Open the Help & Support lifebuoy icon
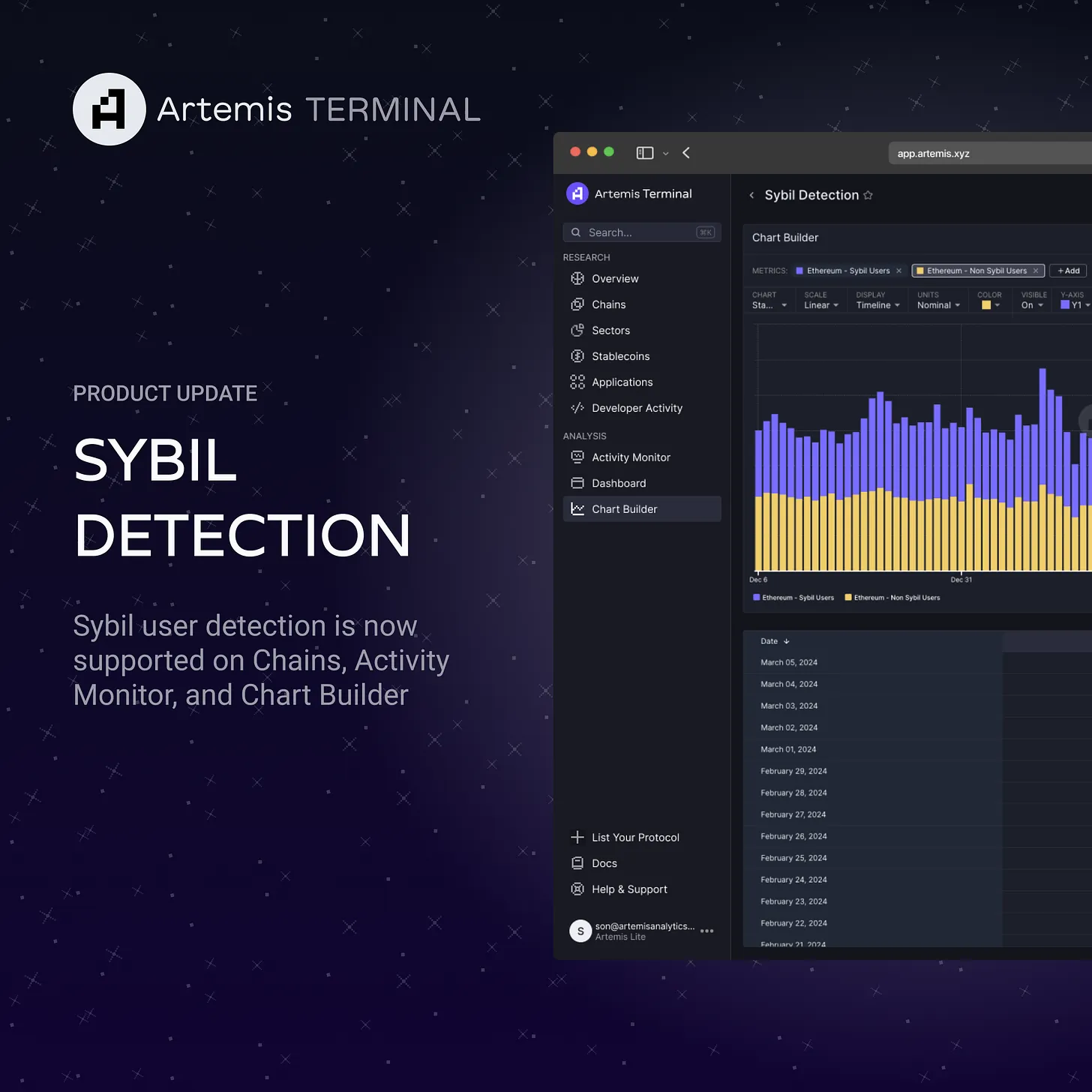 [577, 889]
